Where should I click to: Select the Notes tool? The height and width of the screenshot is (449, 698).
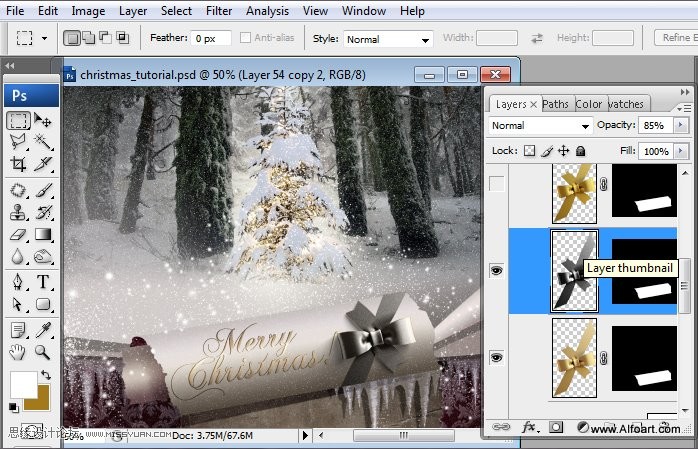[18, 330]
